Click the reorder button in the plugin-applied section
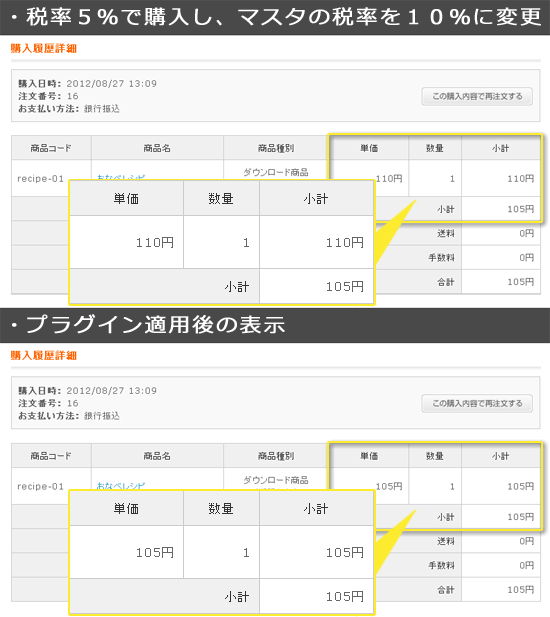This screenshot has height=617, width=550. (477, 403)
